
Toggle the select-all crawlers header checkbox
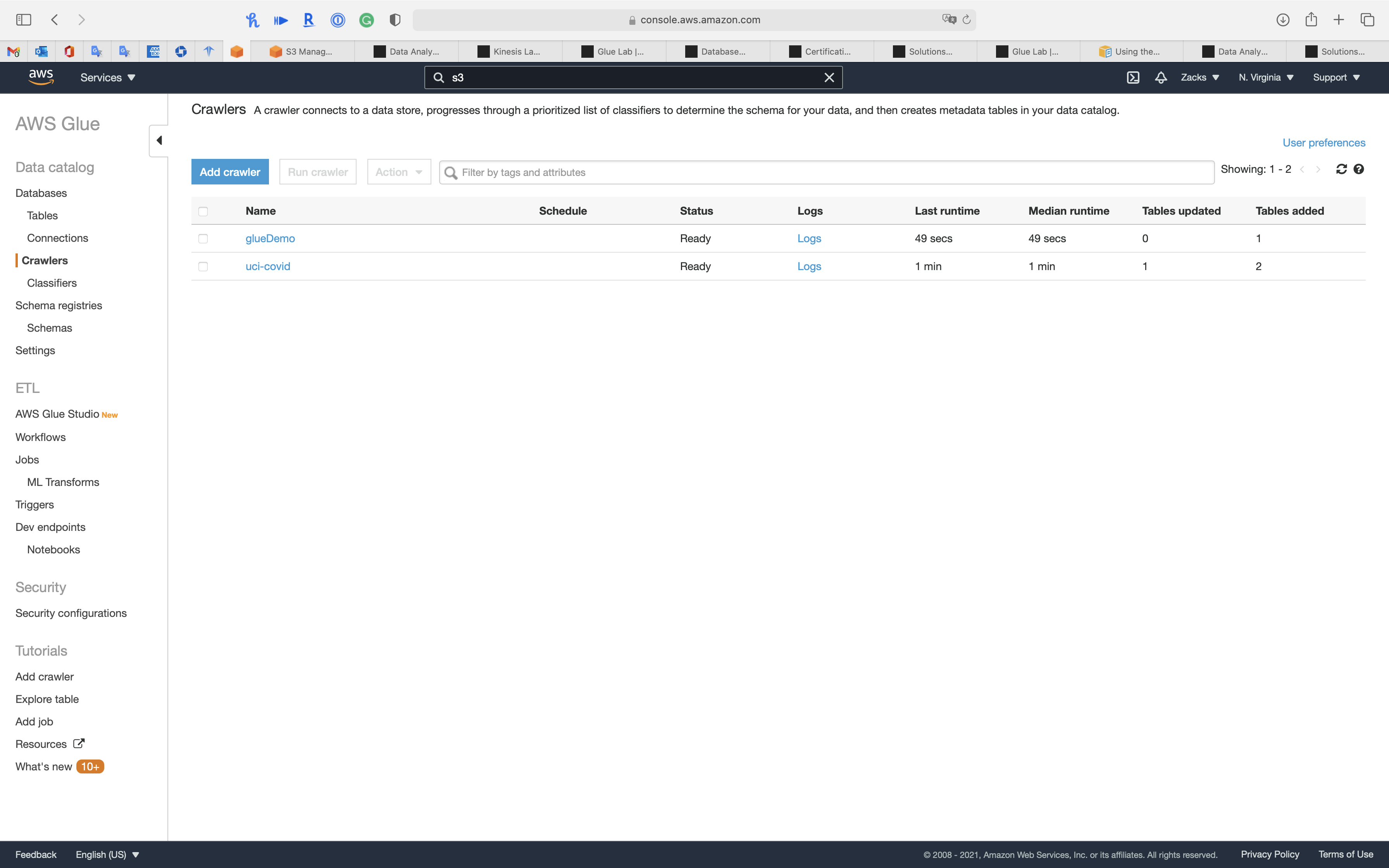point(203,211)
